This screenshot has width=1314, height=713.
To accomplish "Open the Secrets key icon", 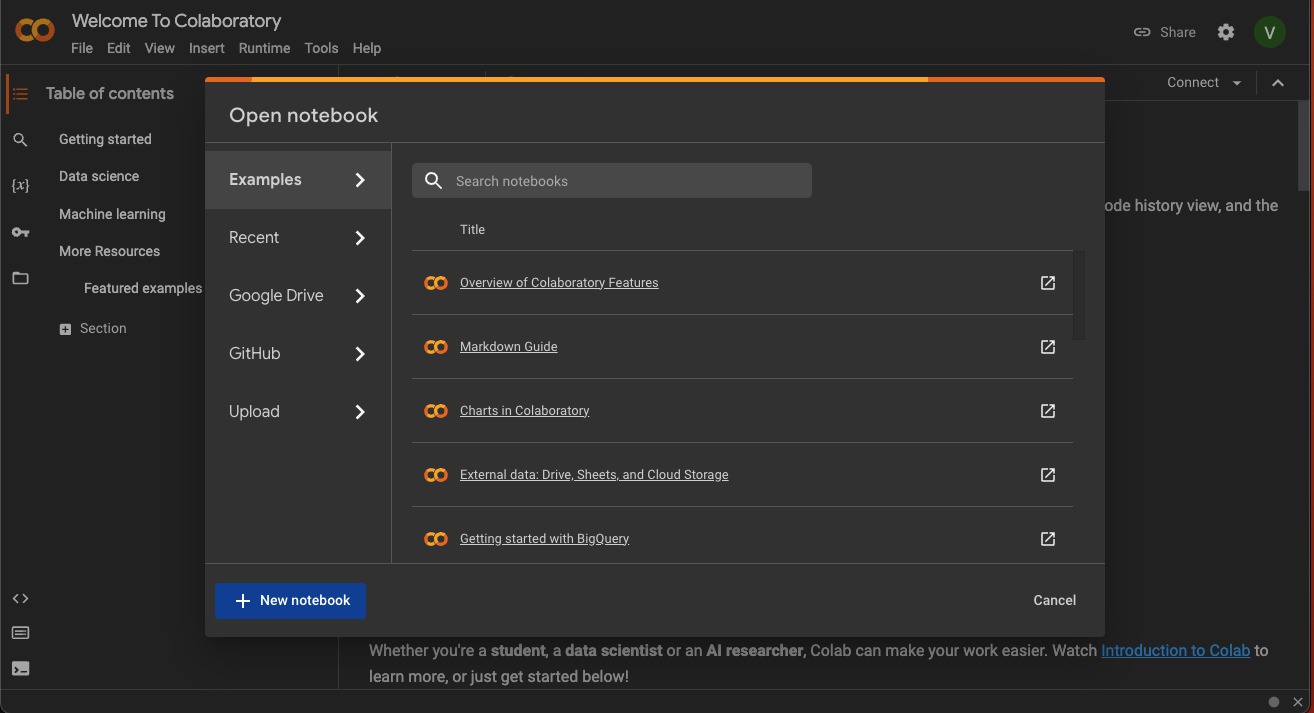I will click(20, 232).
